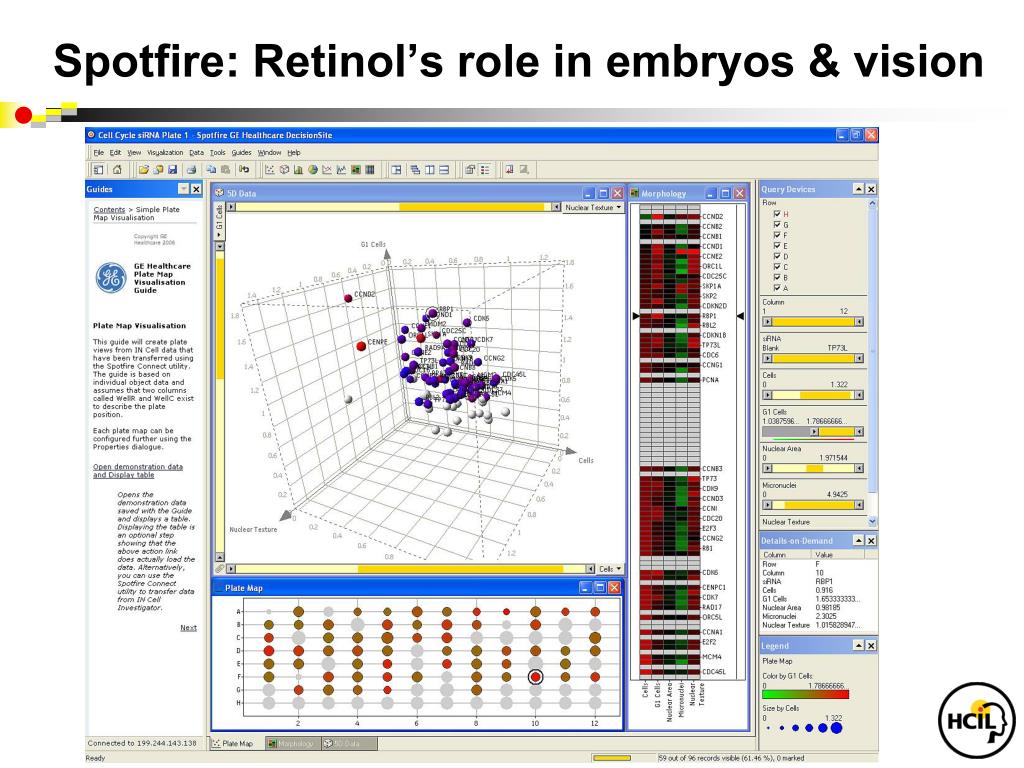Create a new heat map visualization
Image resolution: width=1024 pixels, height=768 pixels.
tap(356, 170)
